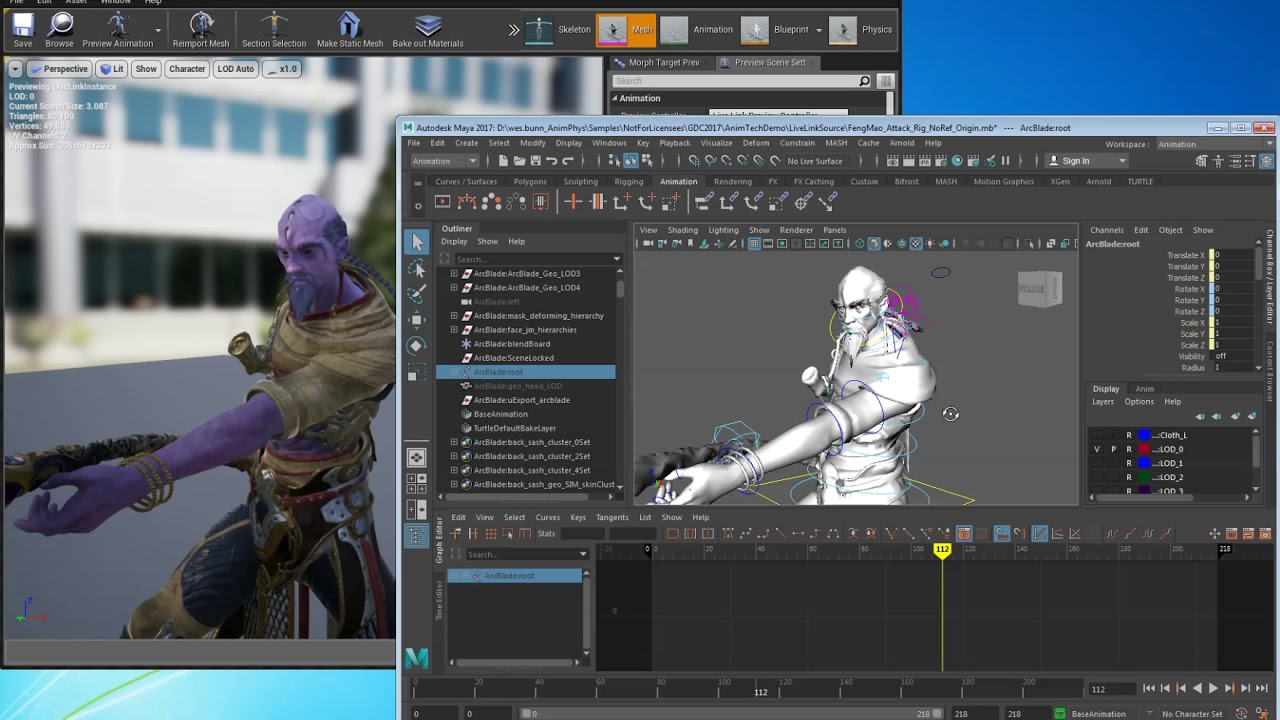
Task: Toggle V visibility for LOD_0 layer
Action: [1097, 449]
